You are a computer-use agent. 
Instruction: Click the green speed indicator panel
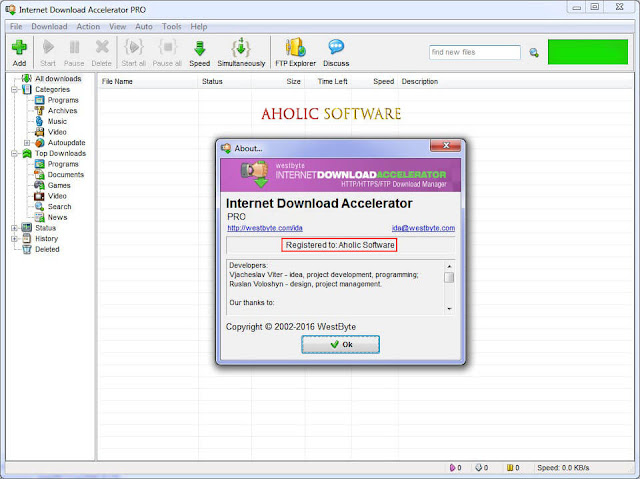(588, 52)
